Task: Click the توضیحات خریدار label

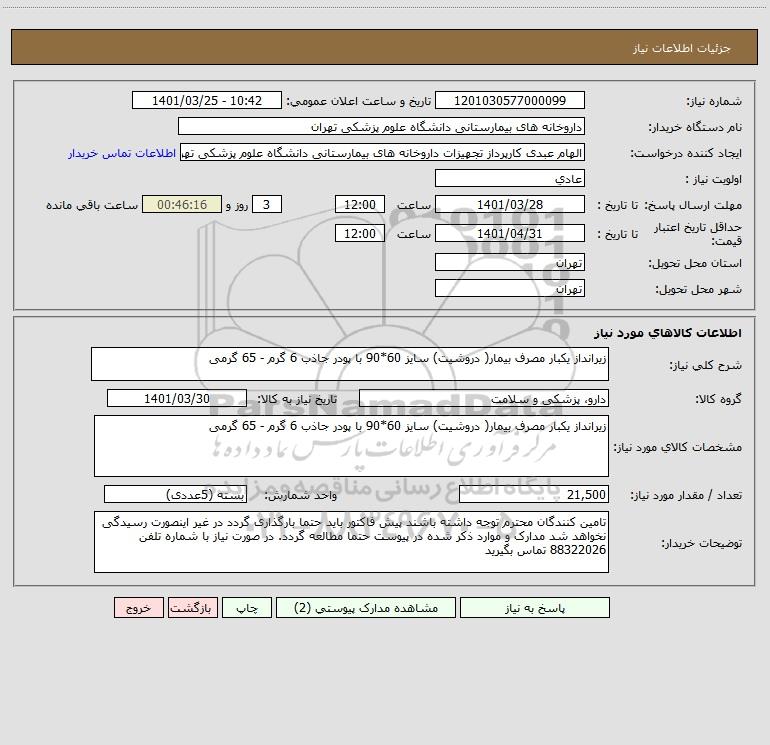Action: (702, 544)
